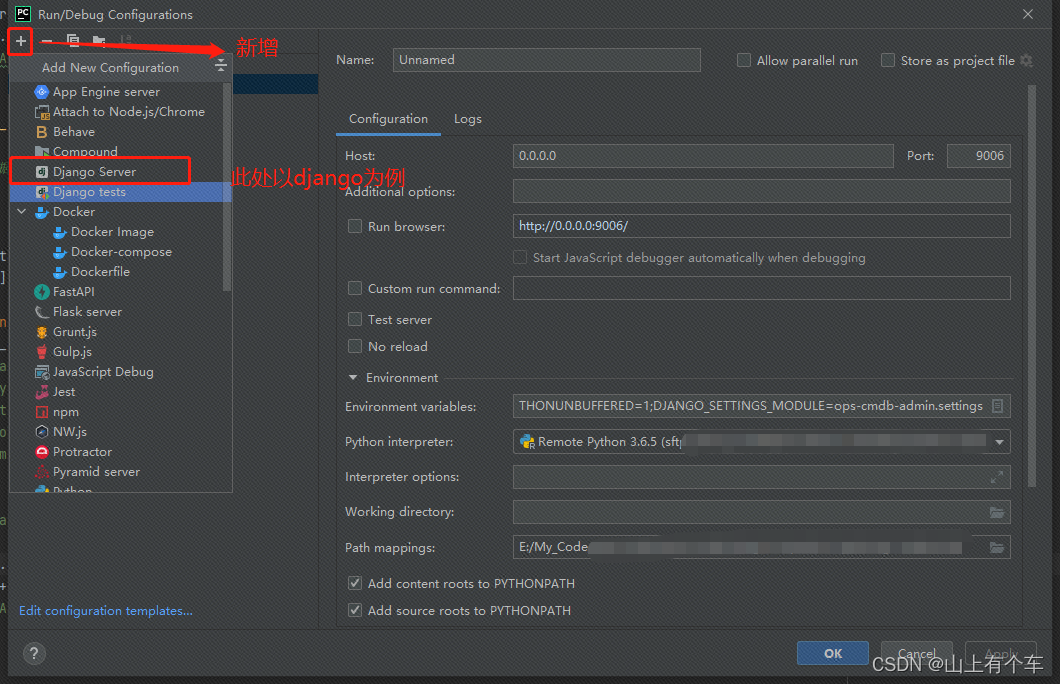Open environment variables editor icon
Screen dimensions: 1060x684
(x=997, y=406)
